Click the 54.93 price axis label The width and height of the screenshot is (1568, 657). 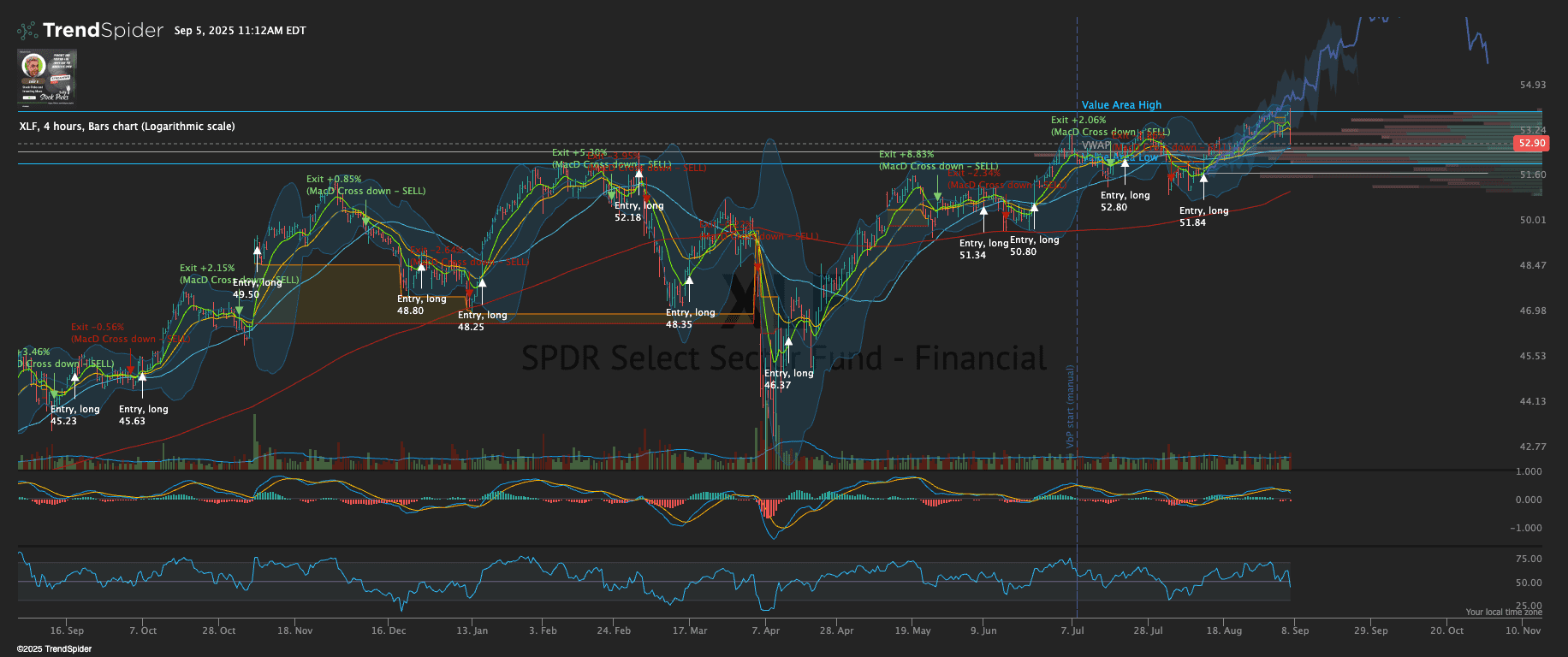pos(1533,85)
